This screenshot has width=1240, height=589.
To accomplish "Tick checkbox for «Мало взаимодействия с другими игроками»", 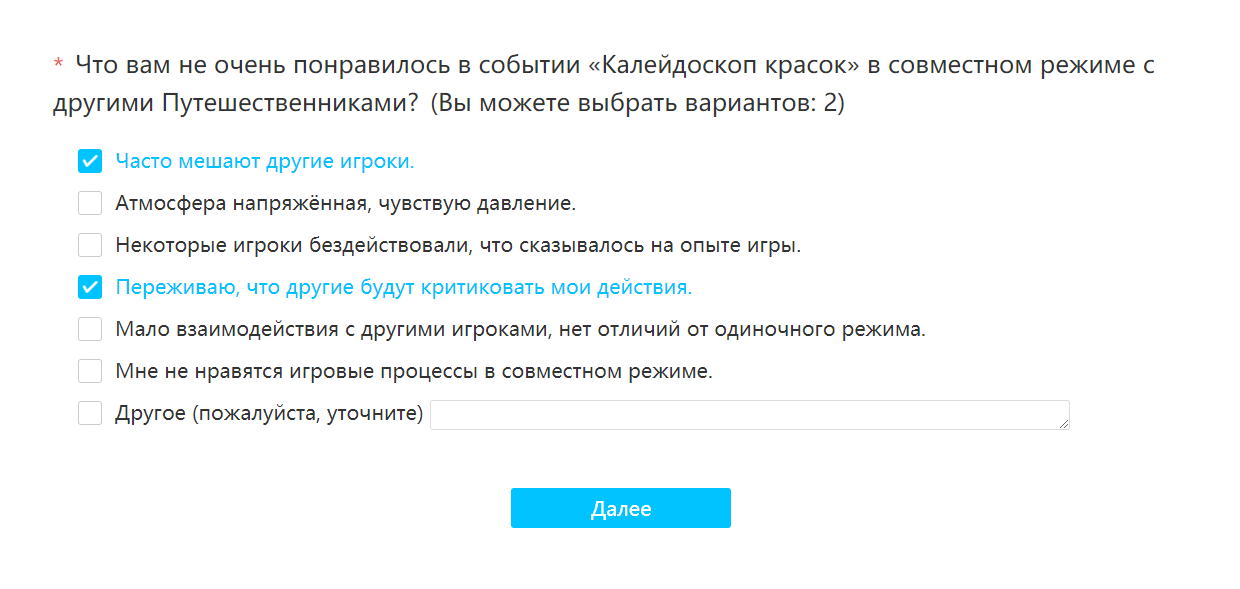I will pyautogui.click(x=90, y=329).
